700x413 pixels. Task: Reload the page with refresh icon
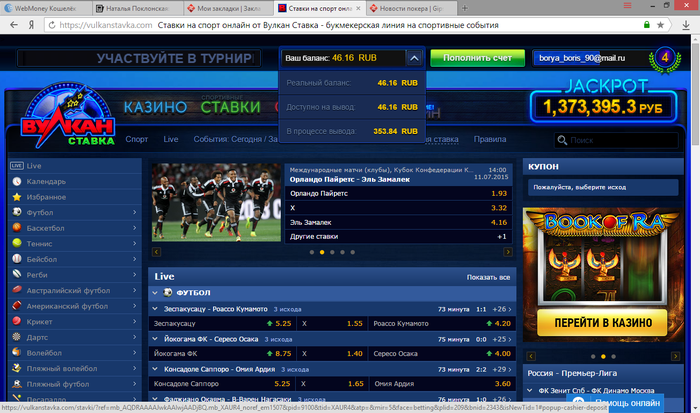[52, 25]
